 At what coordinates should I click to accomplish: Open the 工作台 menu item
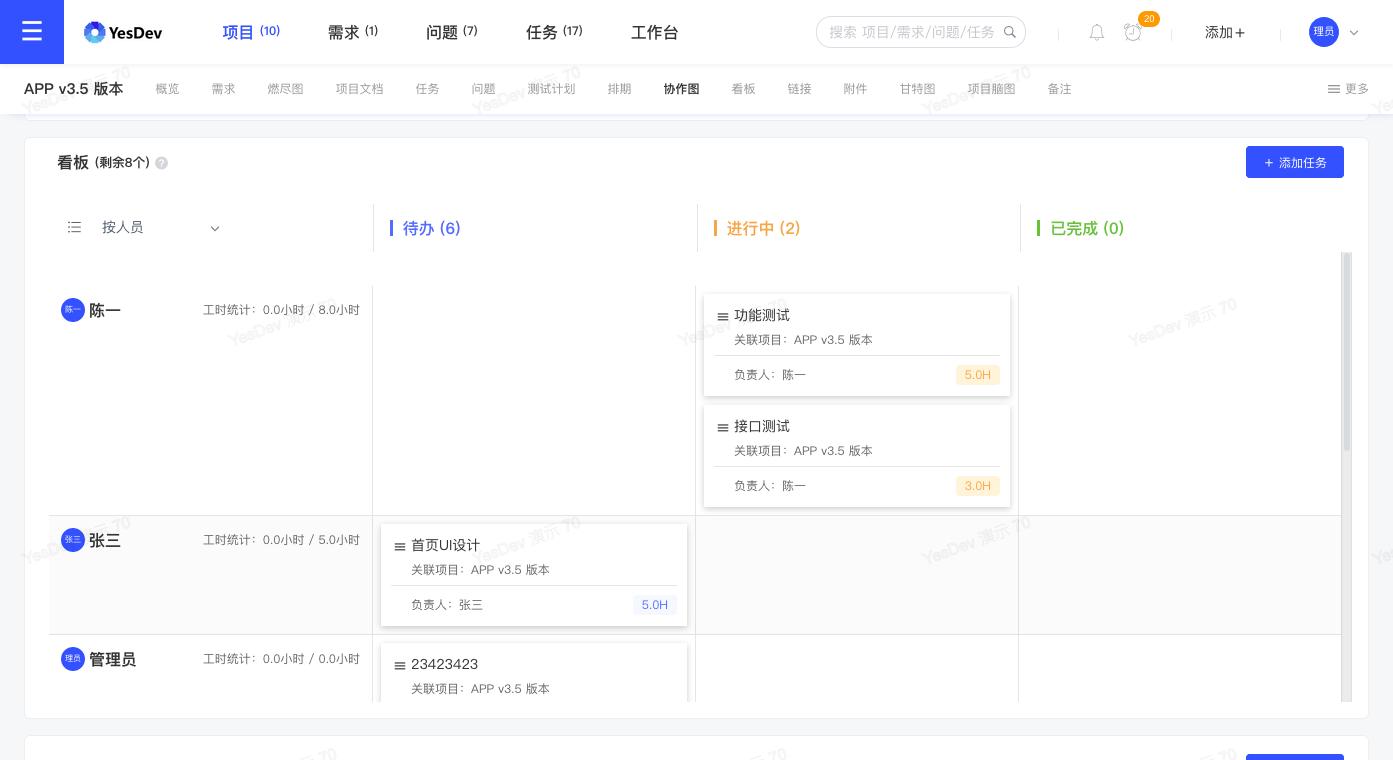point(654,32)
